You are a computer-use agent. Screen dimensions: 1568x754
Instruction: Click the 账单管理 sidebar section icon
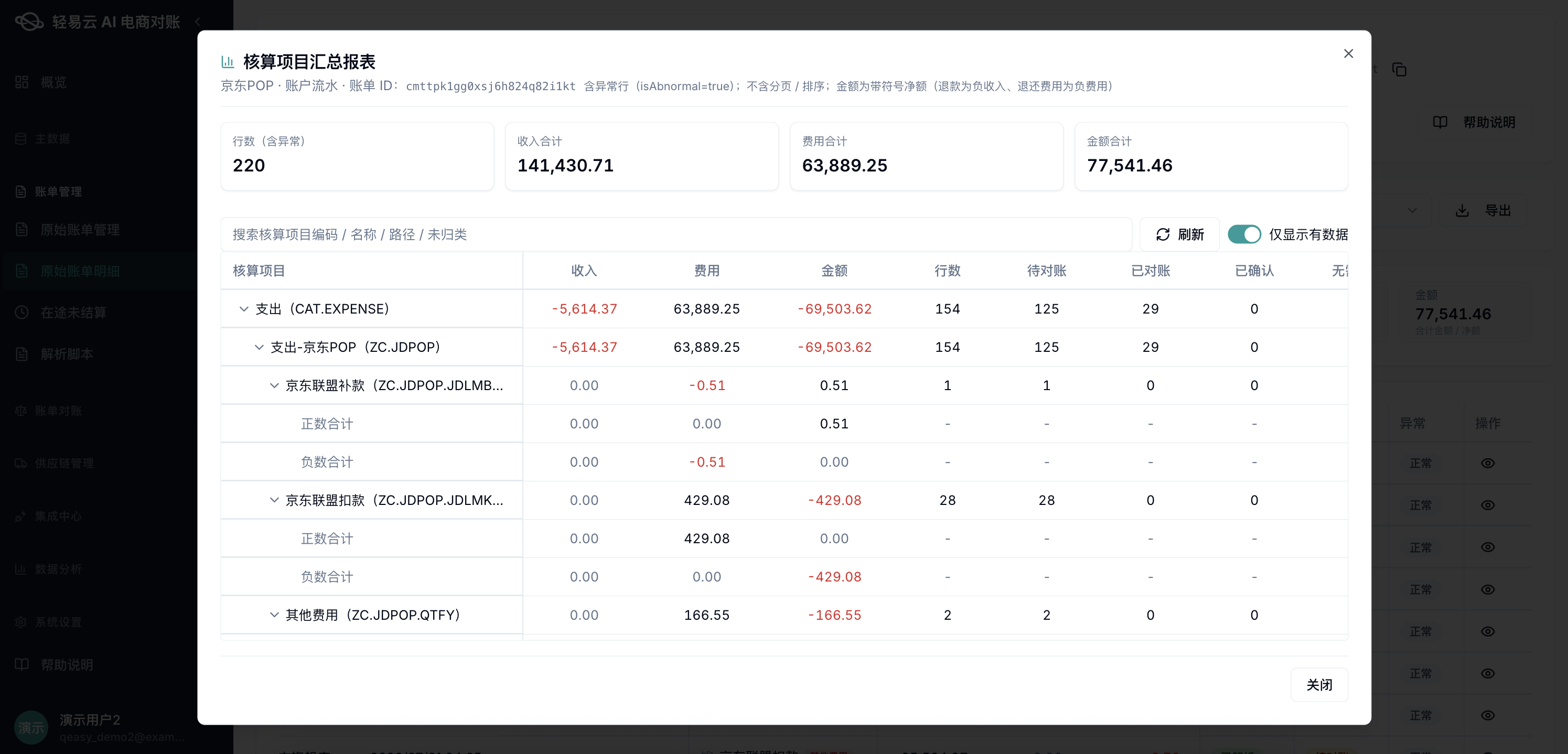[x=20, y=192]
